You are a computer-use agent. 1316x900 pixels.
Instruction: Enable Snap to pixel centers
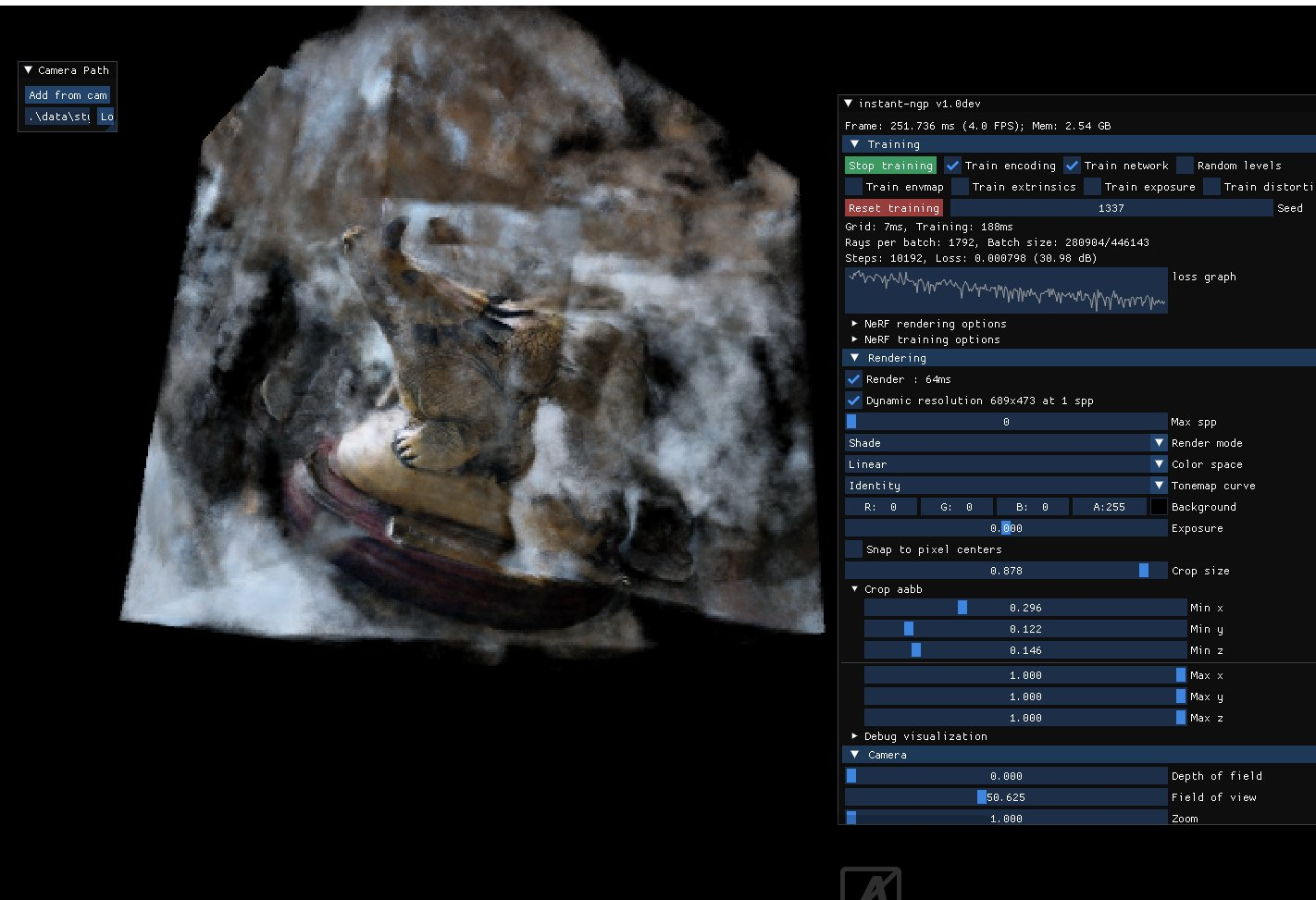point(853,549)
